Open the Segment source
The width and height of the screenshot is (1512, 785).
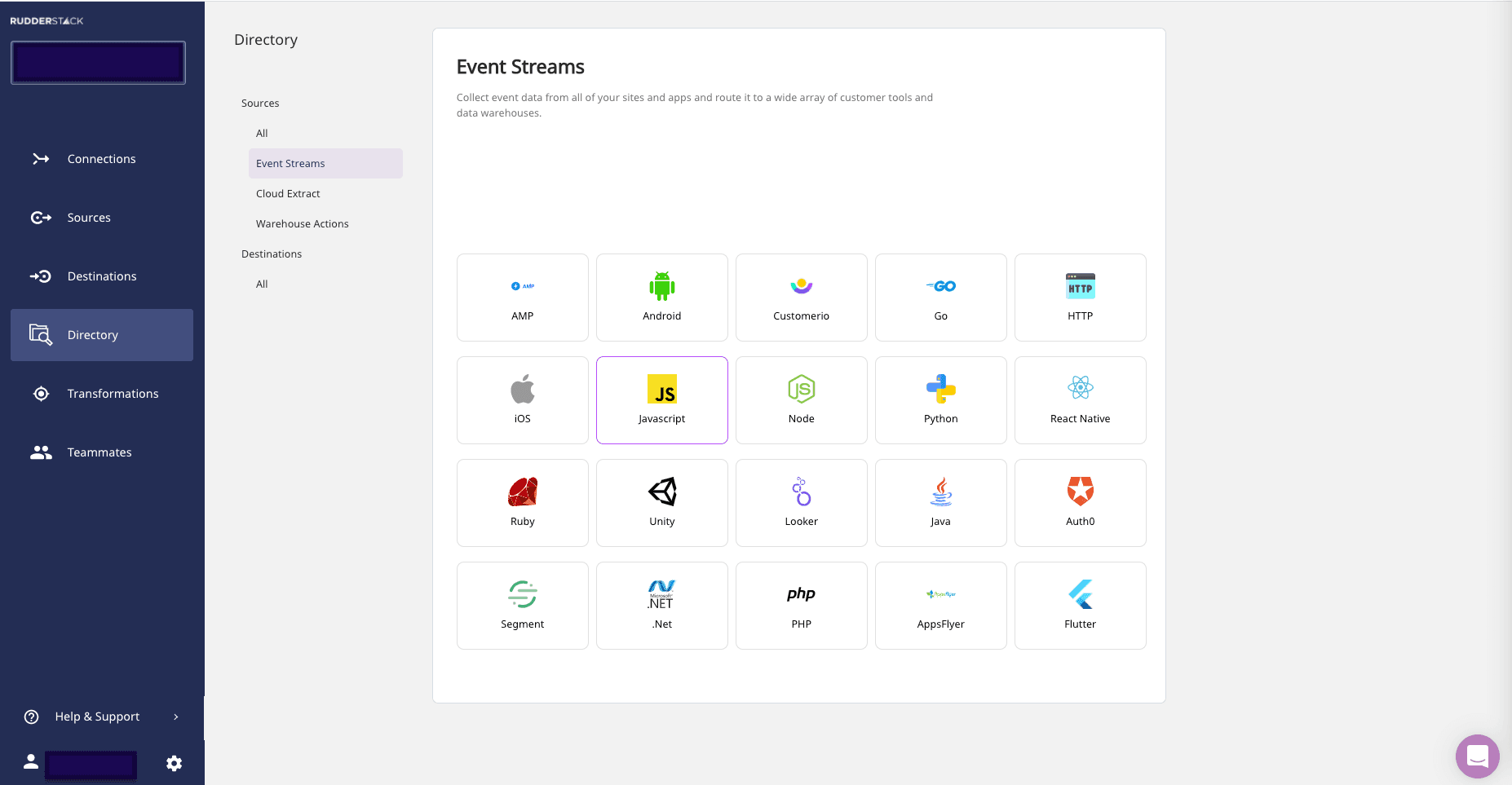click(x=522, y=605)
